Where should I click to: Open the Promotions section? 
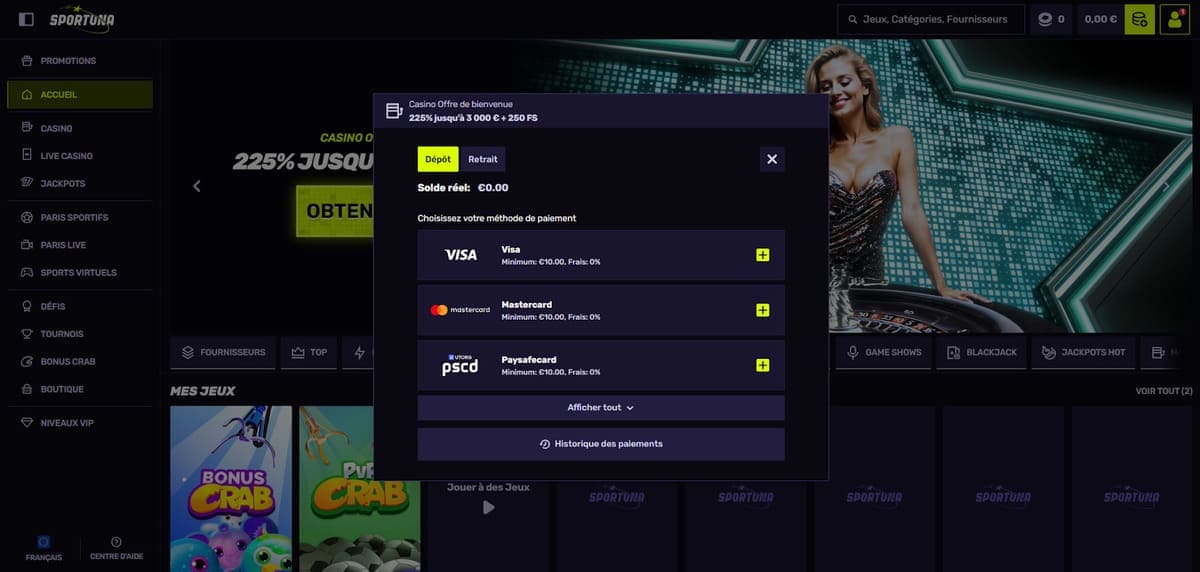tap(80, 61)
